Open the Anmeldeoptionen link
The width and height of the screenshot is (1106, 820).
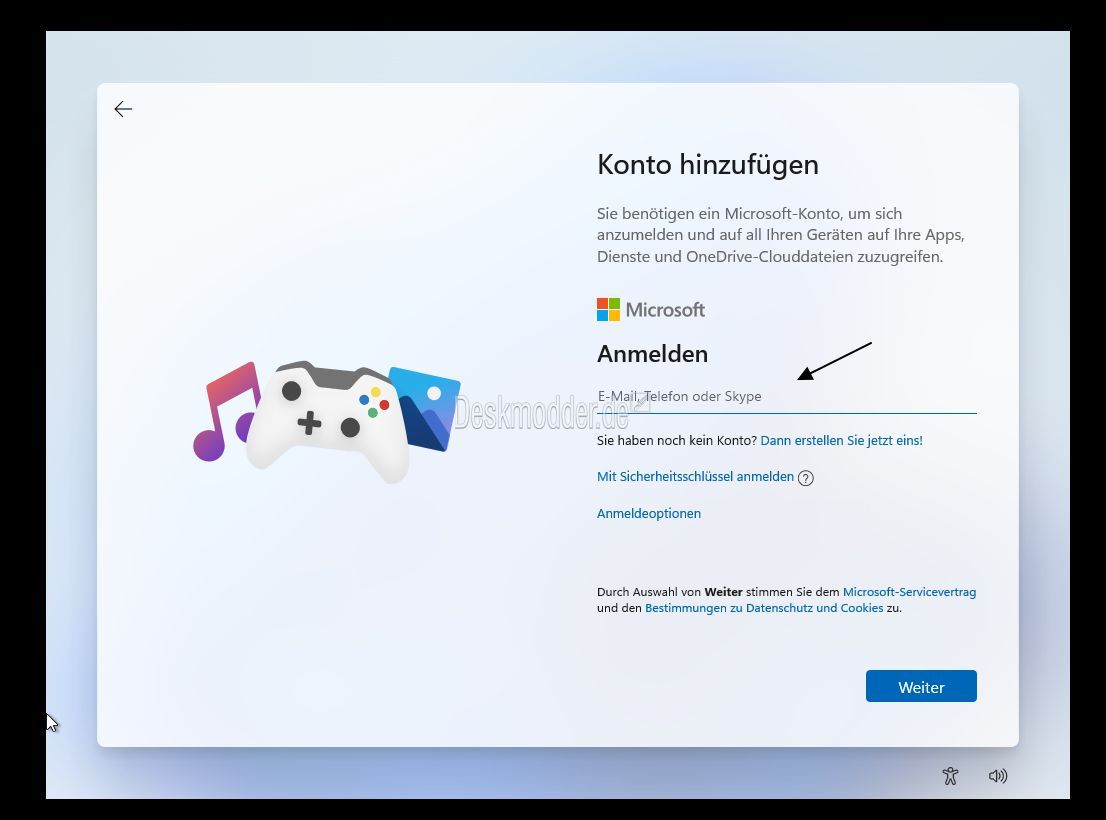(x=649, y=513)
